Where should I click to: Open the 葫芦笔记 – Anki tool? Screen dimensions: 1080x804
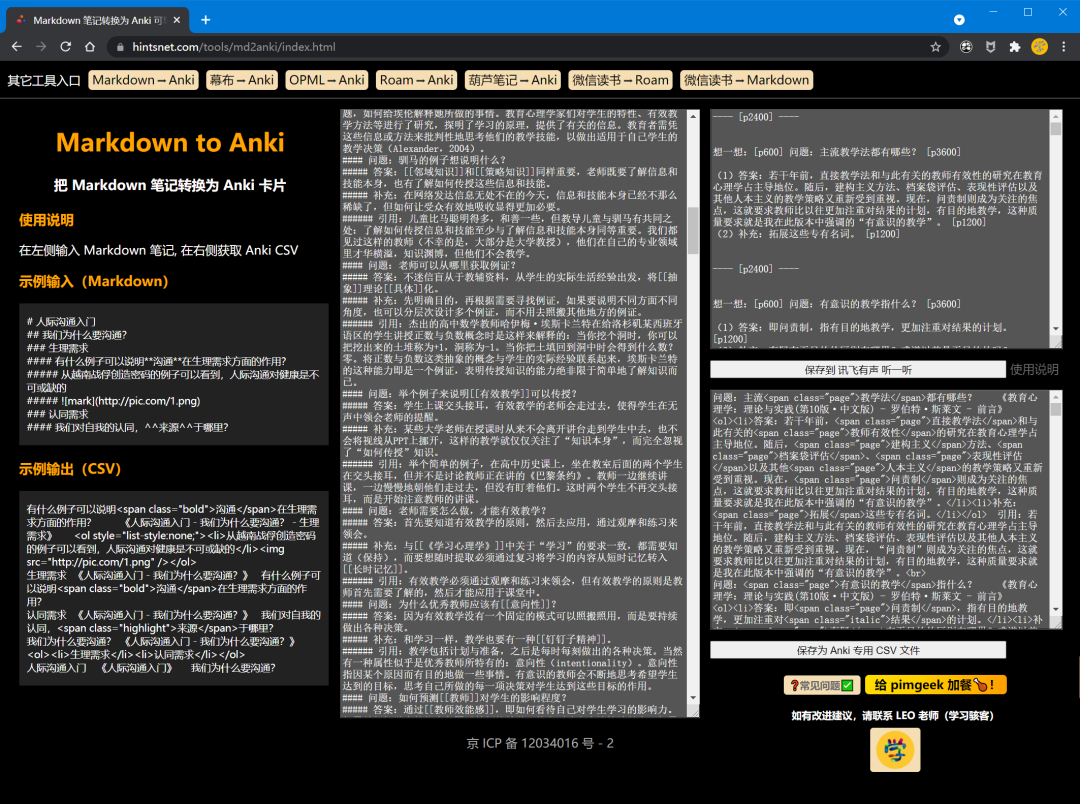click(512, 80)
